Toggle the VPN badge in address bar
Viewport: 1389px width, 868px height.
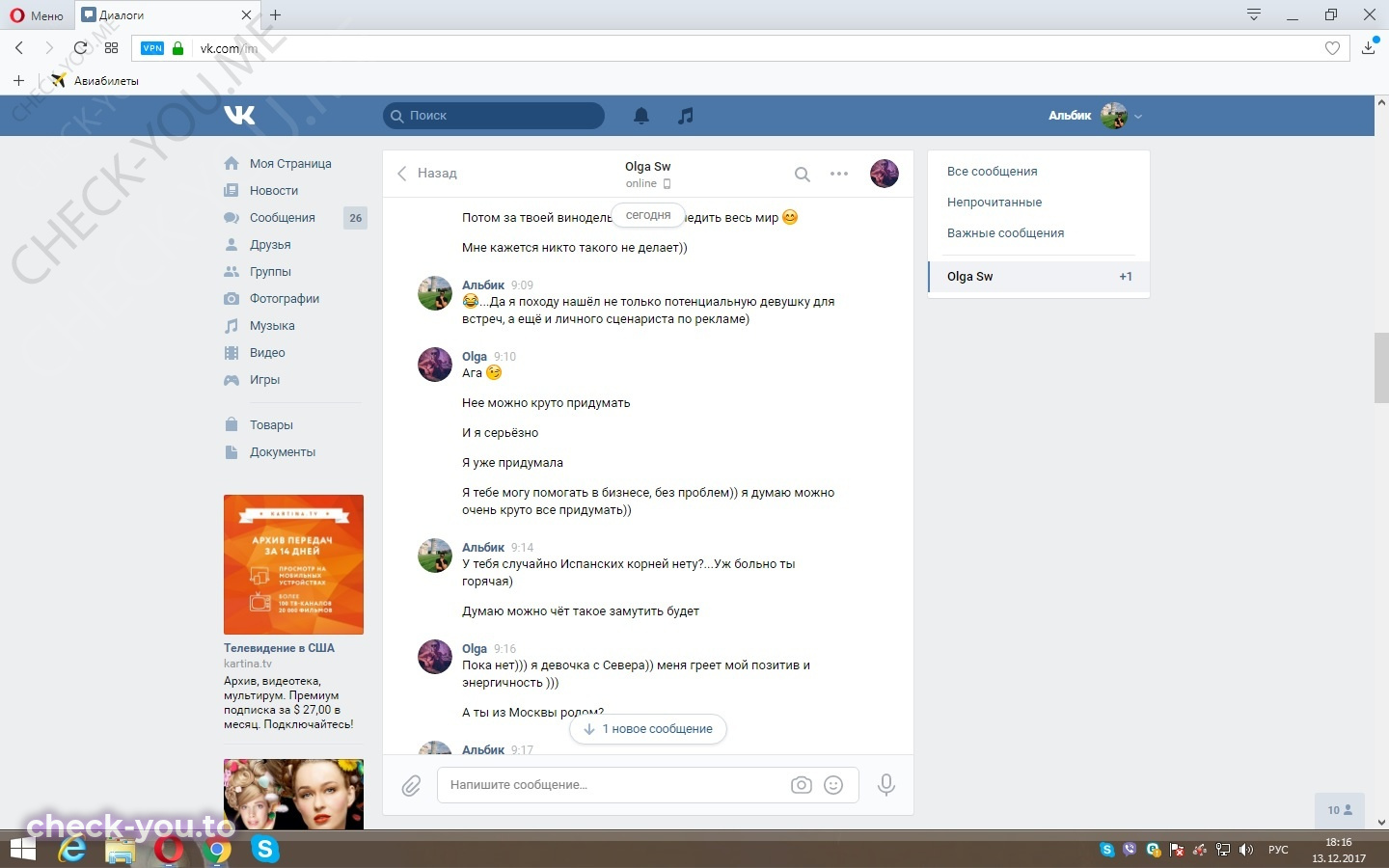point(152,48)
